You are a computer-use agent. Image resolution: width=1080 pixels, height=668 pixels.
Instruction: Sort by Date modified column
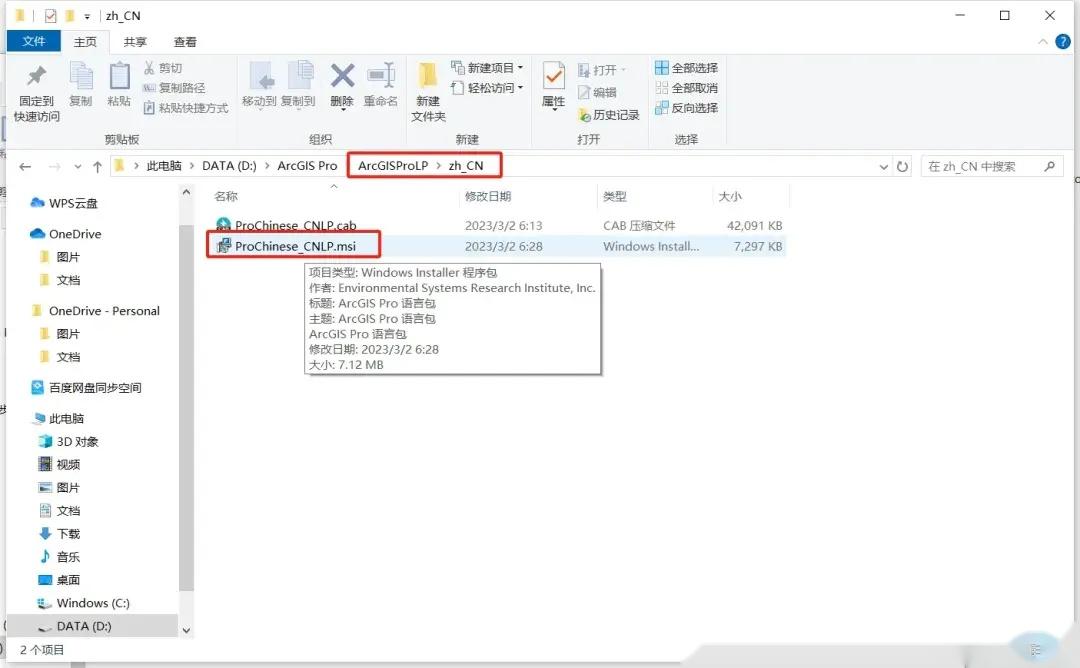click(488, 197)
